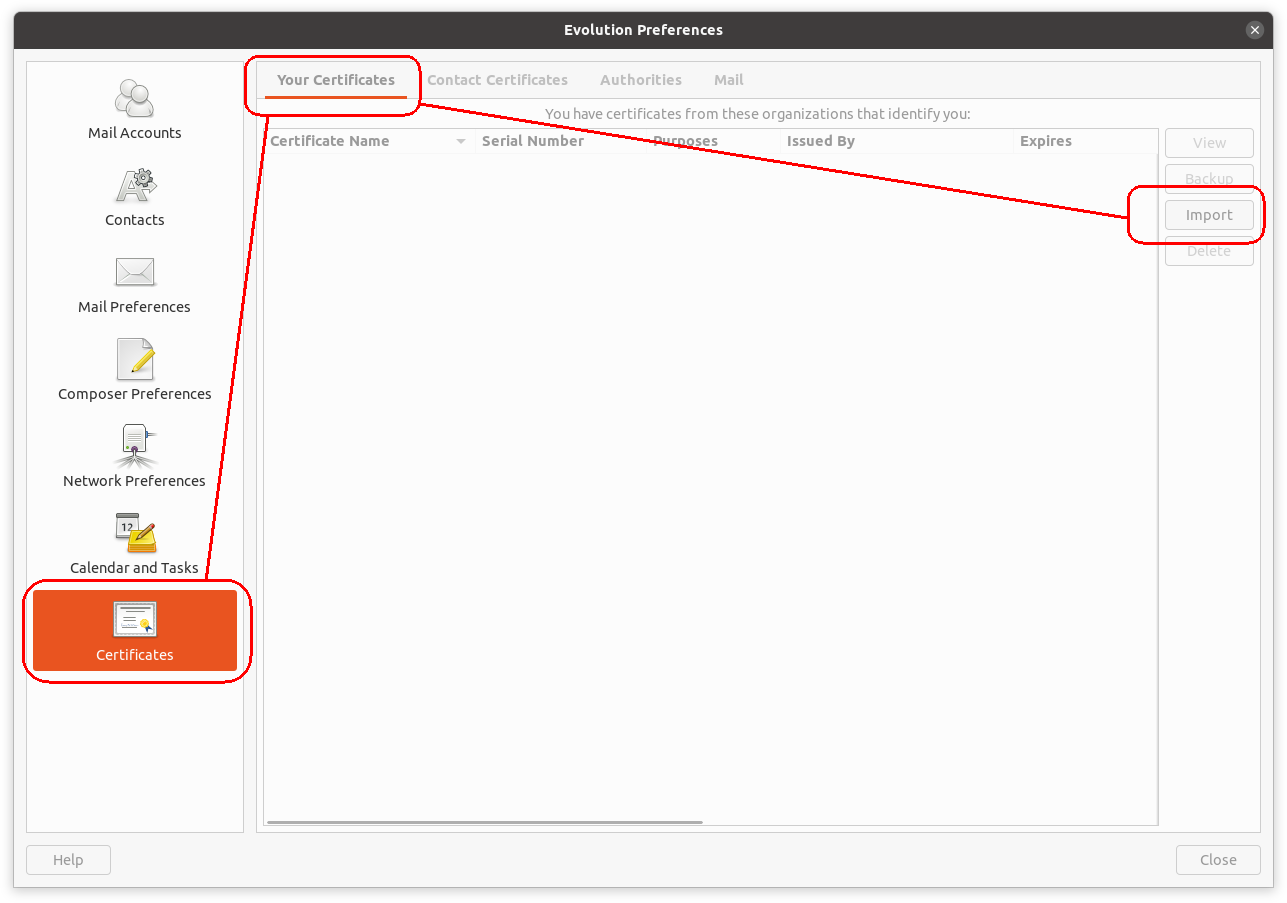
Task: Select Composer Preferences pencil icon
Action: (x=134, y=360)
